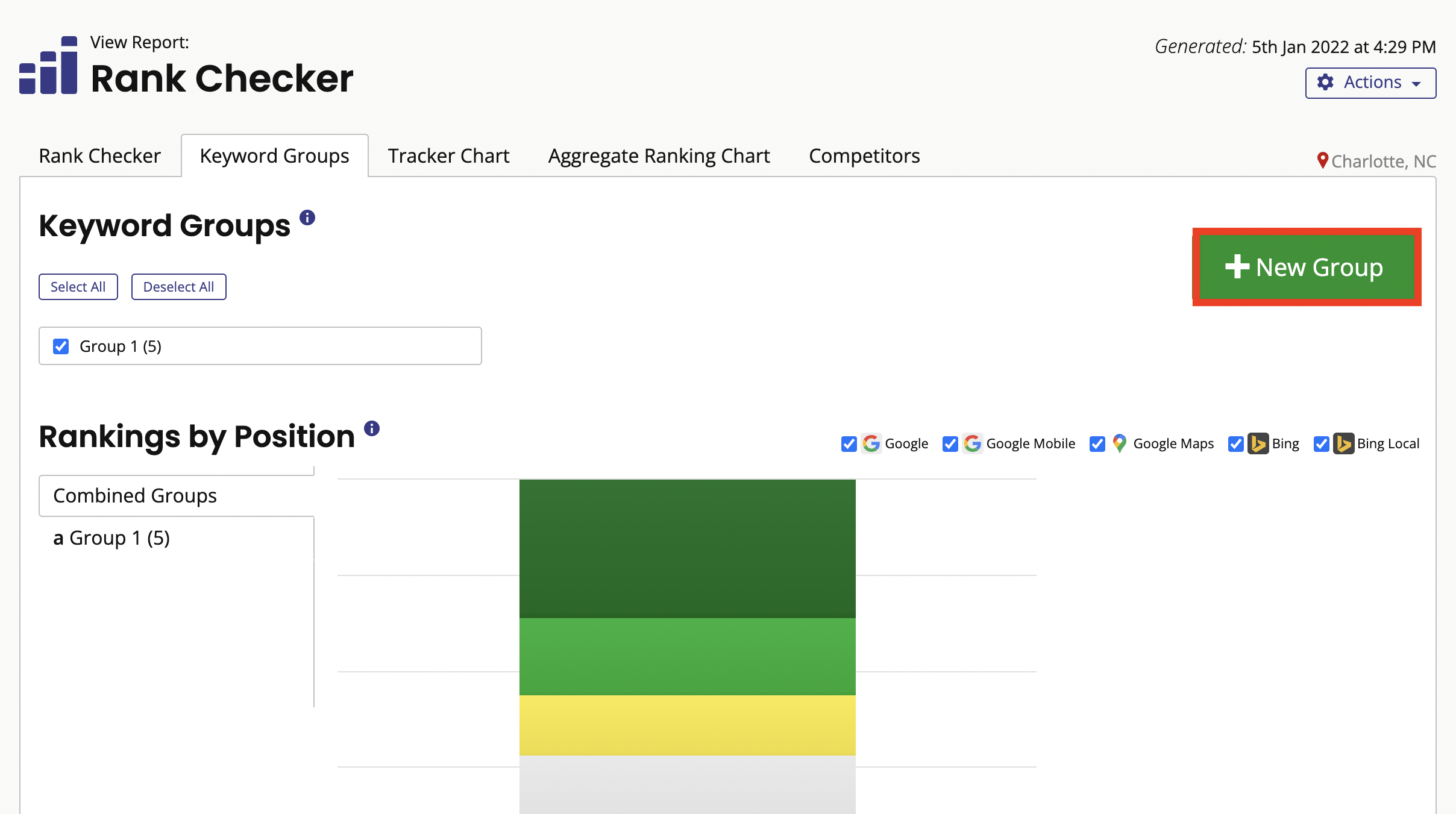The height and width of the screenshot is (814, 1456).
Task: Click the info icon next to Keyword Groups
Action: (x=309, y=218)
